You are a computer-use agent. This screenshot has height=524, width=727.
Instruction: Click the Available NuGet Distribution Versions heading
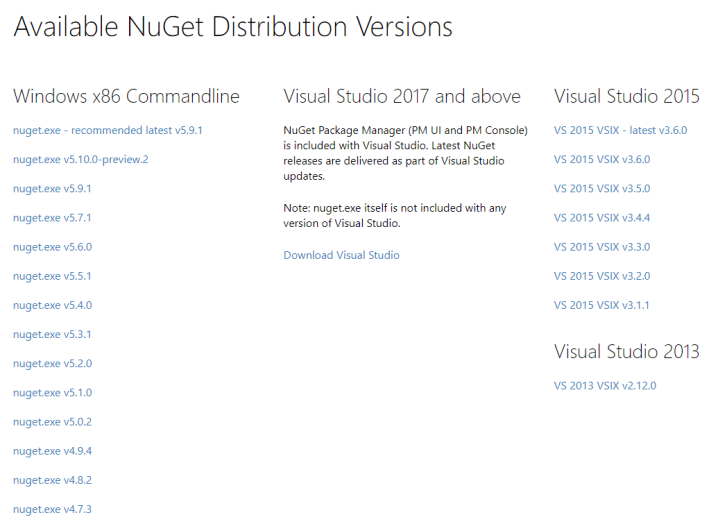233,26
